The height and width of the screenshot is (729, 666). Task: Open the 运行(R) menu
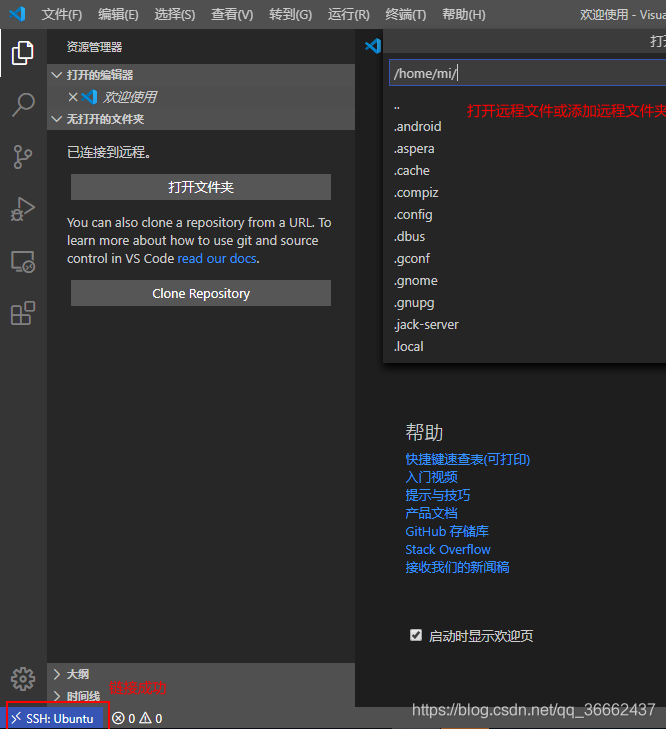[x=349, y=14]
